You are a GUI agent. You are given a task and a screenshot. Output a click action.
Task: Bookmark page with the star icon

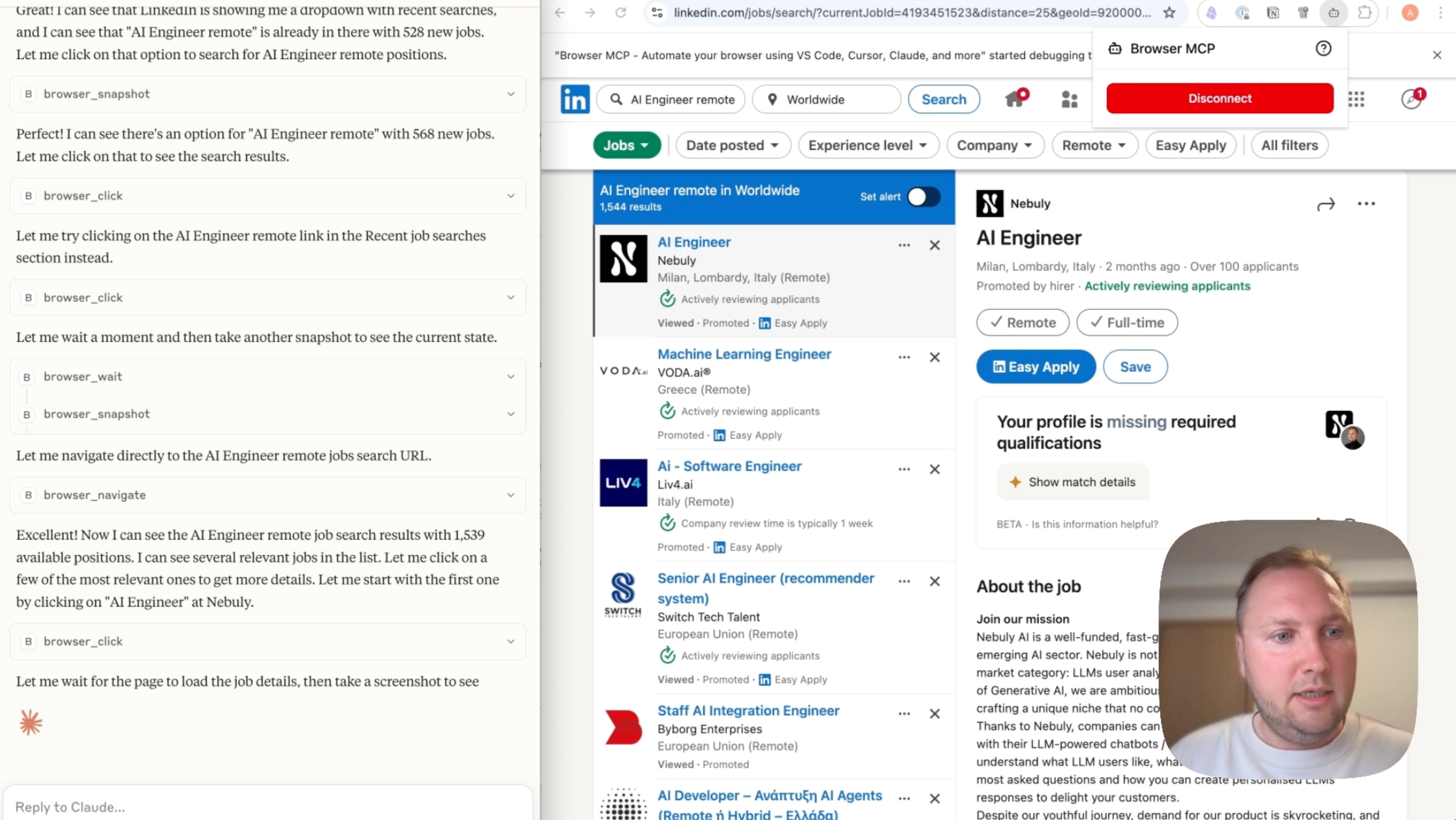(1169, 12)
